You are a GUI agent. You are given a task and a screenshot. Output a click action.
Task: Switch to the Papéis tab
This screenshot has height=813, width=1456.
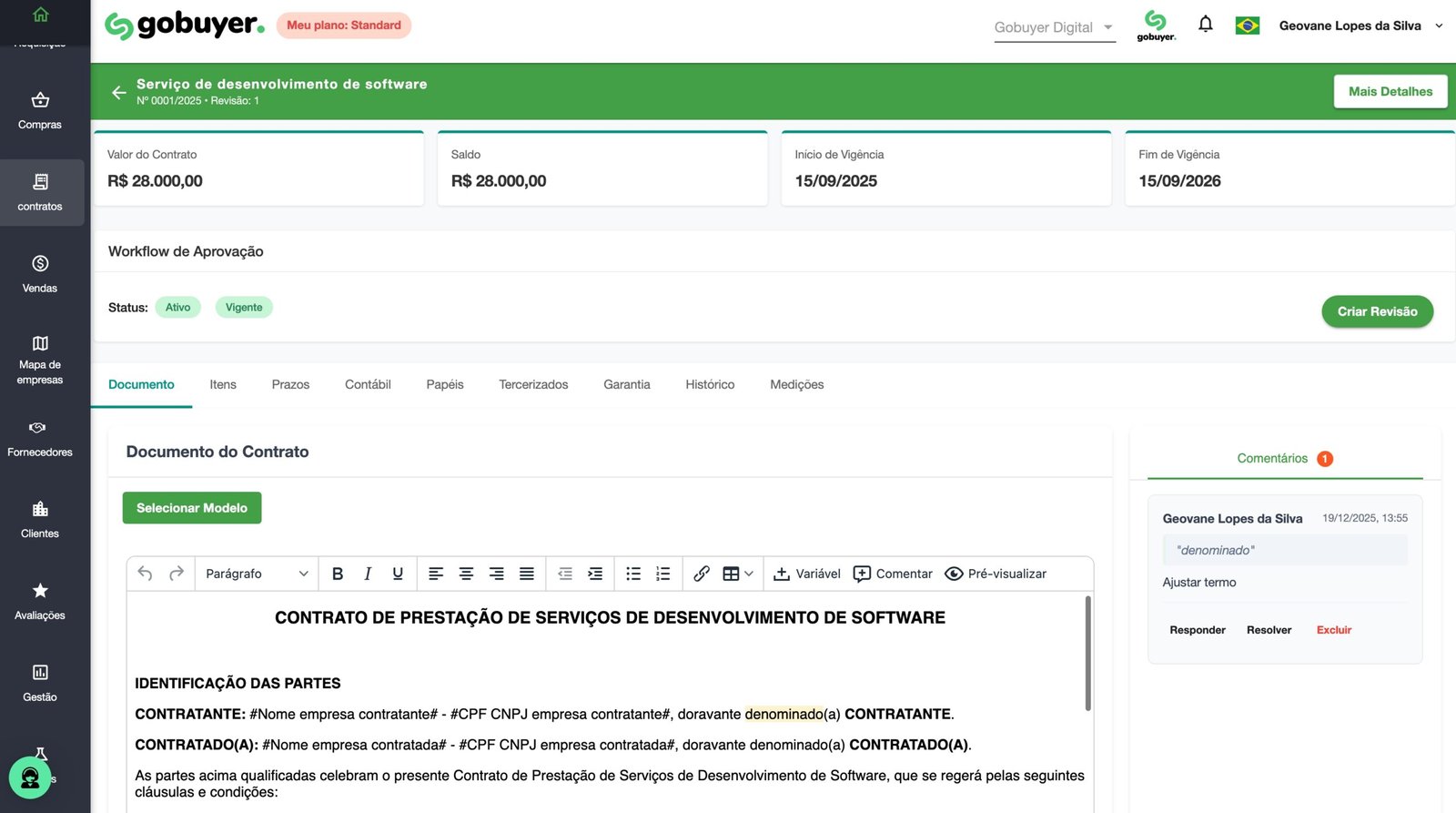pos(445,384)
